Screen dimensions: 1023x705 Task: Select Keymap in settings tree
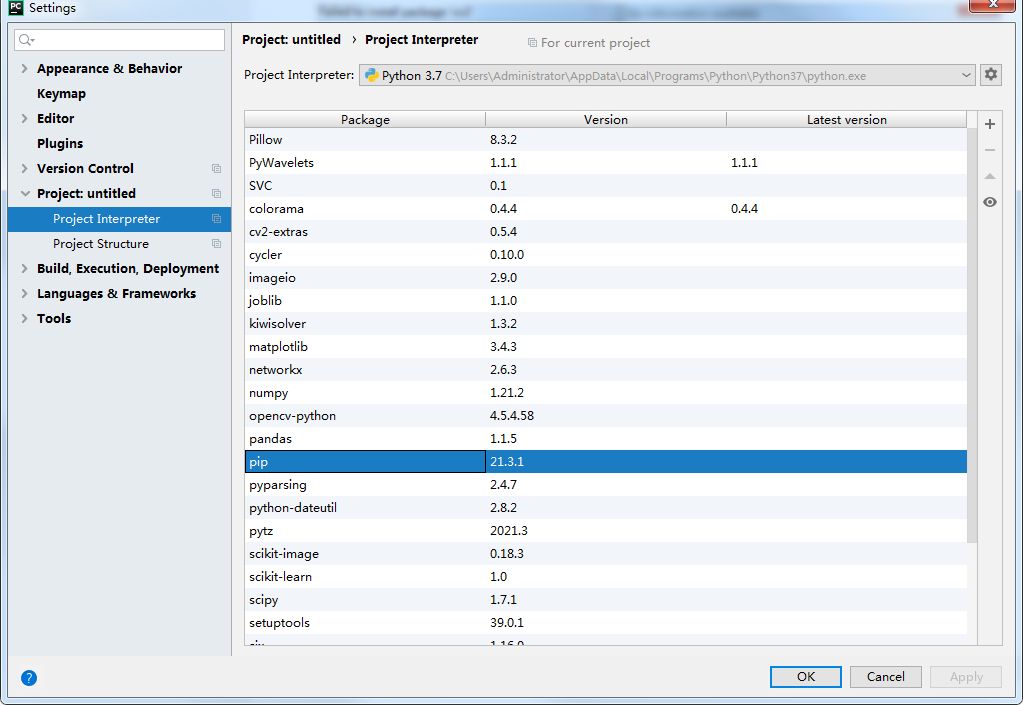point(61,94)
